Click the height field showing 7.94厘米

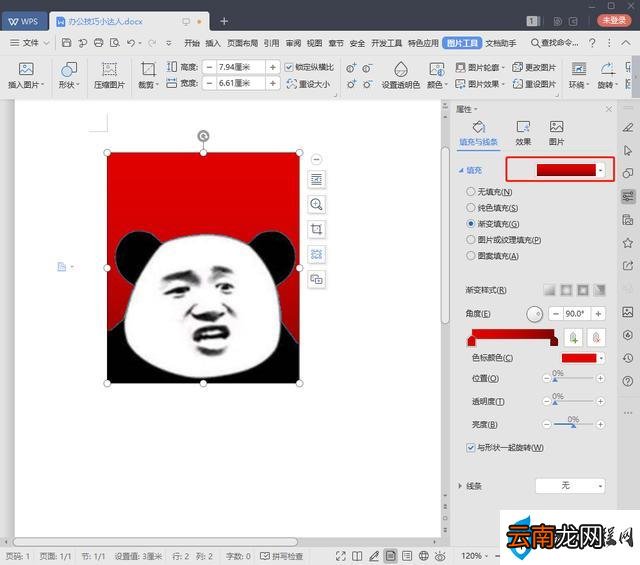240,67
